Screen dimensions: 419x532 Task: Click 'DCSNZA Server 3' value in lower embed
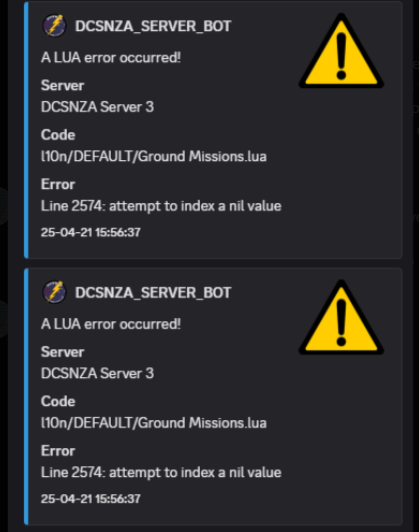(97, 373)
